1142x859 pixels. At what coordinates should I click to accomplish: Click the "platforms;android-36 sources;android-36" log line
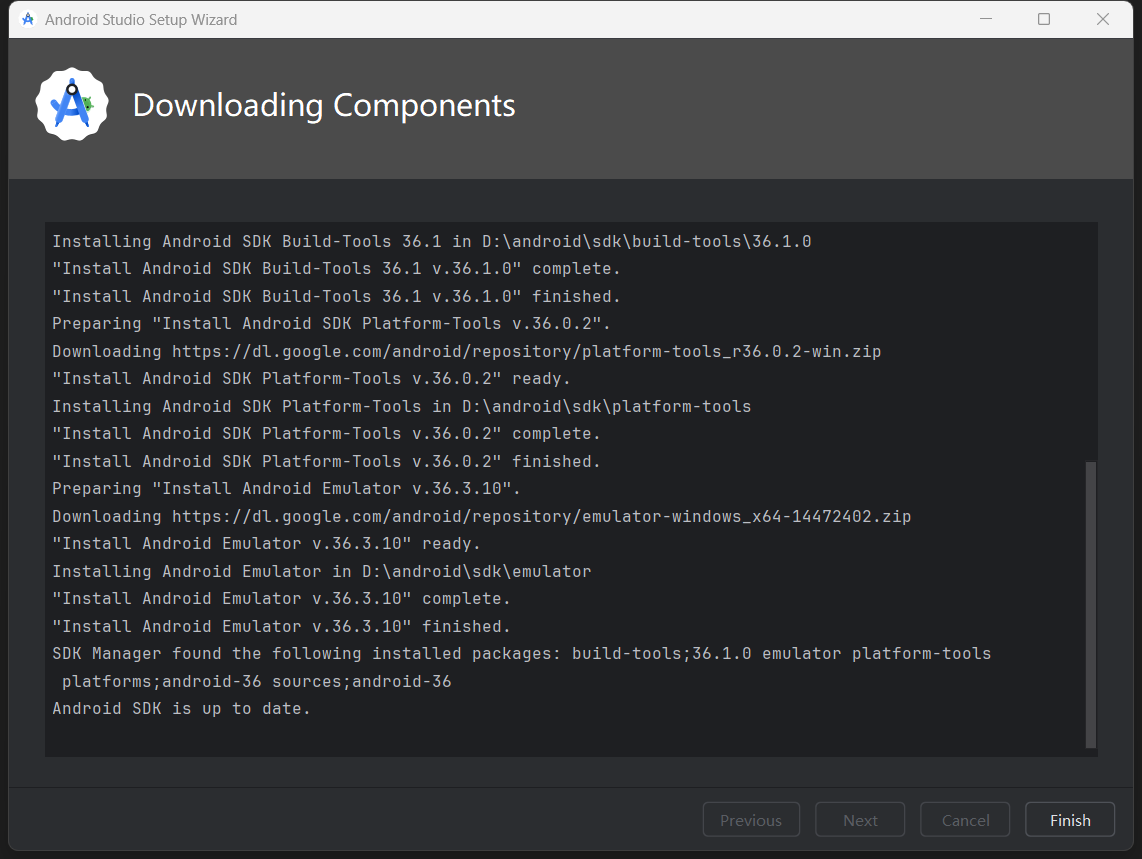point(256,682)
